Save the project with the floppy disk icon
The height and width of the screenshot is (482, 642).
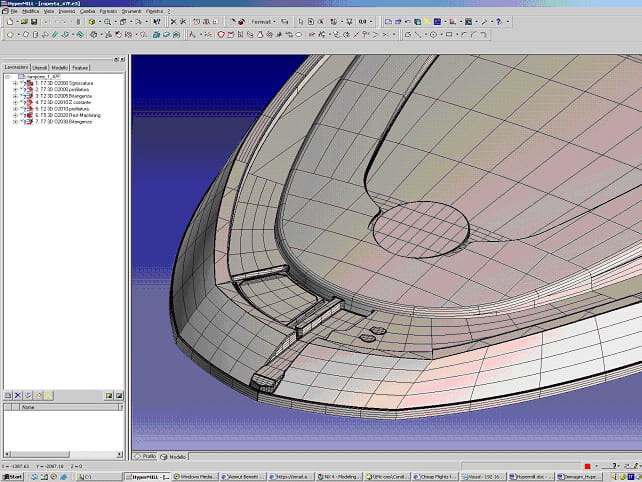[34, 22]
